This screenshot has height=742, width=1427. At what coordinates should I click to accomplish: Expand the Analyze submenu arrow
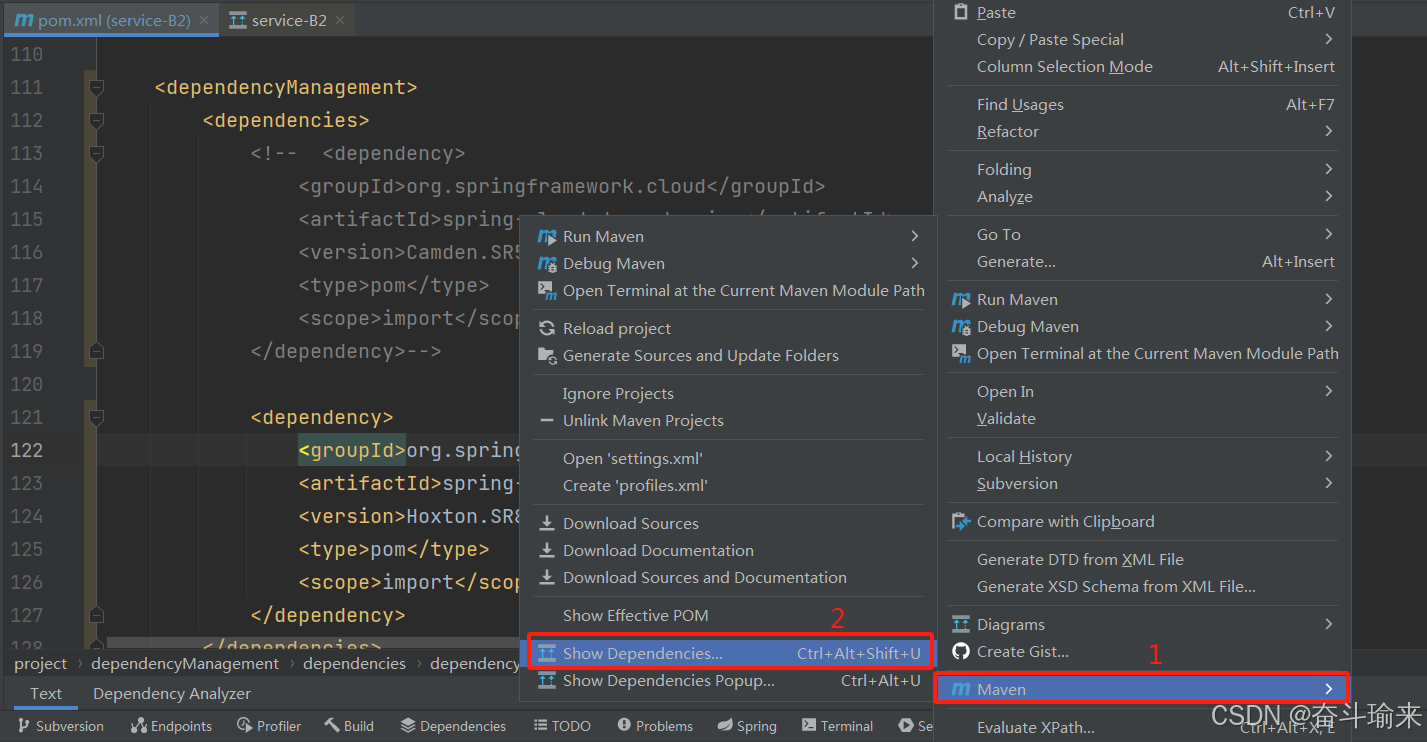(x=1329, y=197)
